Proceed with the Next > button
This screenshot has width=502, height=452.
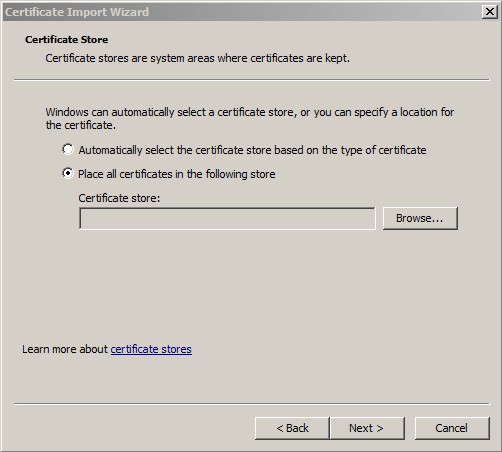(367, 428)
